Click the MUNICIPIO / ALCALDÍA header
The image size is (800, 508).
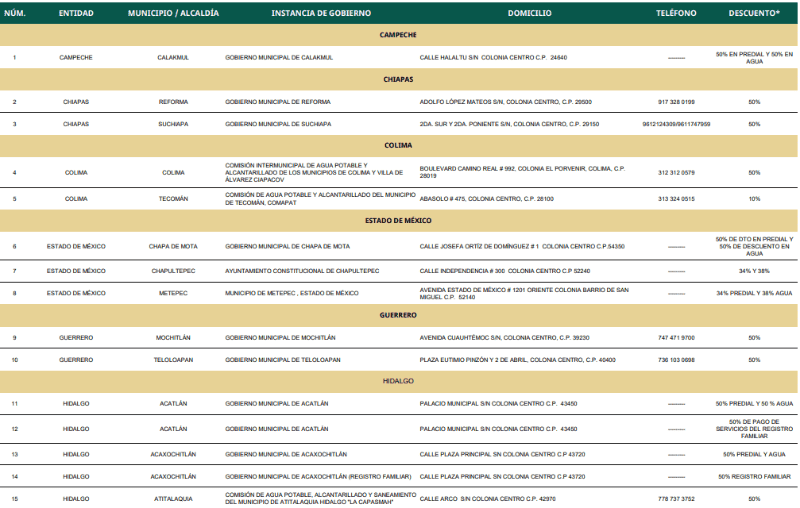click(173, 13)
